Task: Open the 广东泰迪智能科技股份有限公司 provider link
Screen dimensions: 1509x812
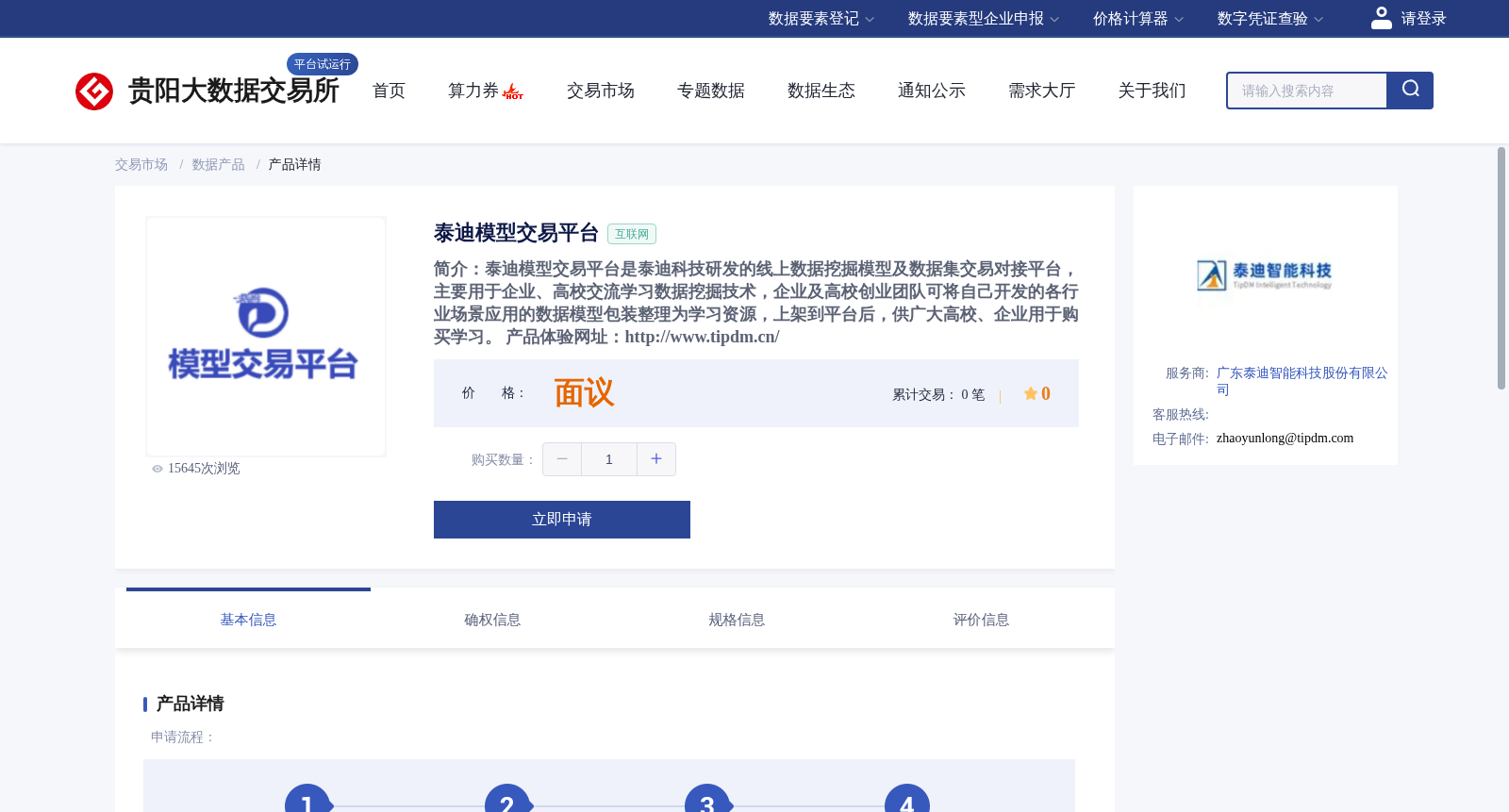Action: [x=1302, y=381]
